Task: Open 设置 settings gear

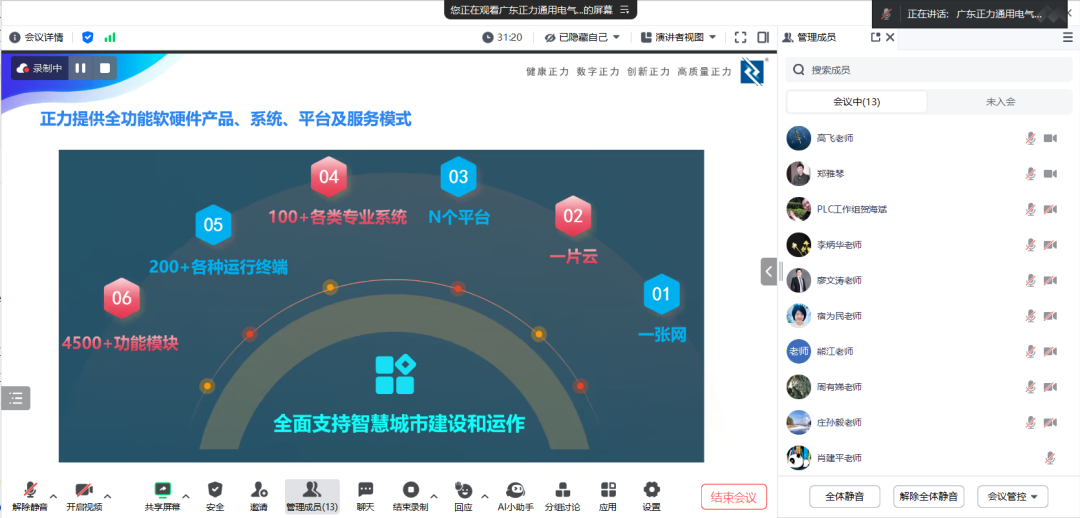Action: [x=652, y=496]
